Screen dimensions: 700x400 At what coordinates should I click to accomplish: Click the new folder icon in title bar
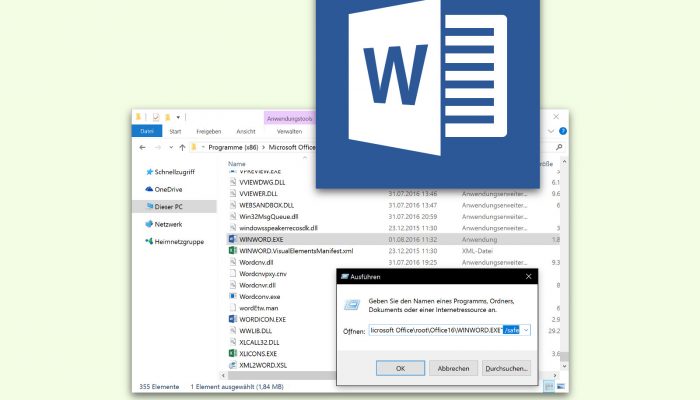pyautogui.click(x=168, y=117)
